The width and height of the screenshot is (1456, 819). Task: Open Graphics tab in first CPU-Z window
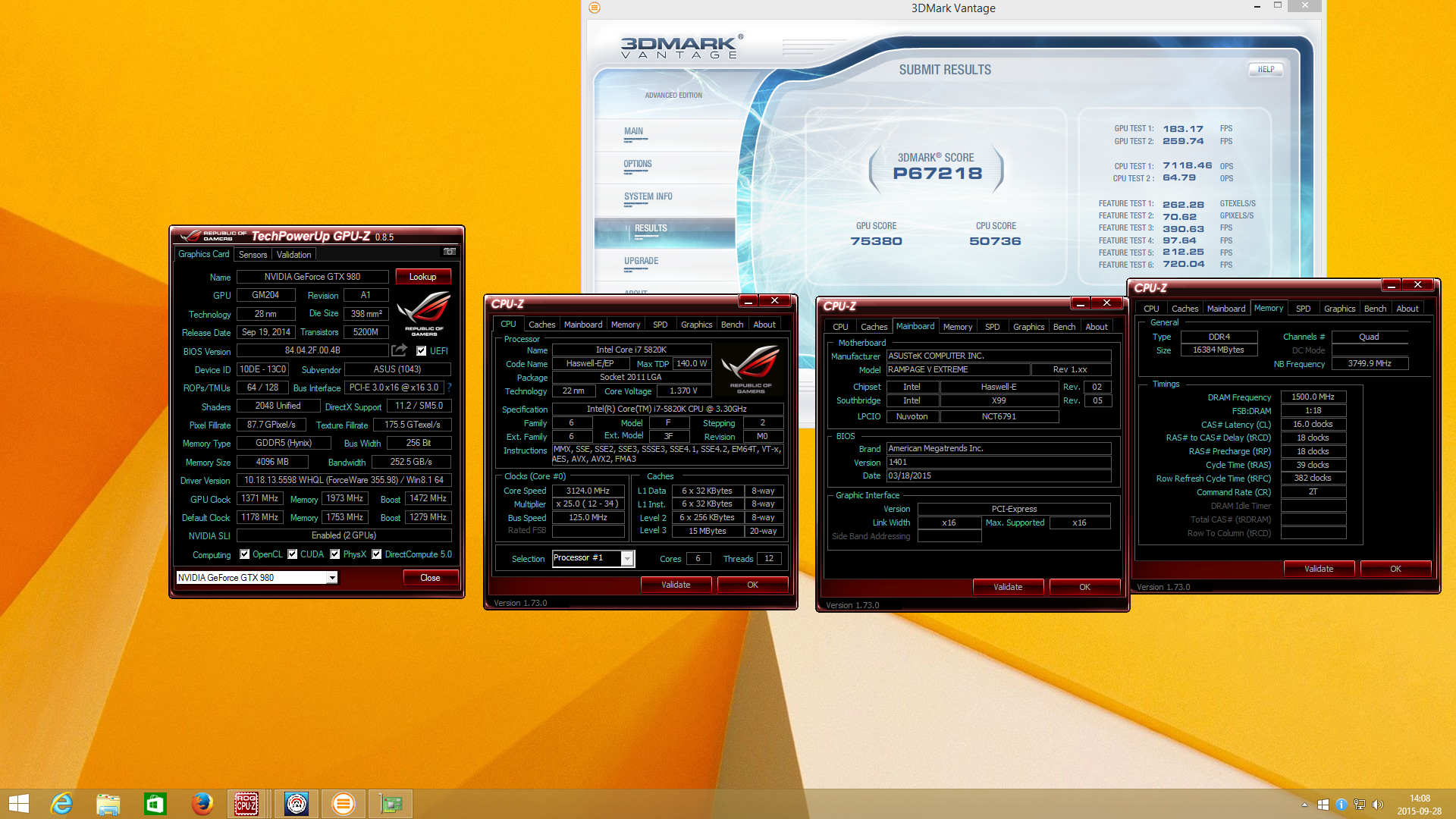pos(696,325)
